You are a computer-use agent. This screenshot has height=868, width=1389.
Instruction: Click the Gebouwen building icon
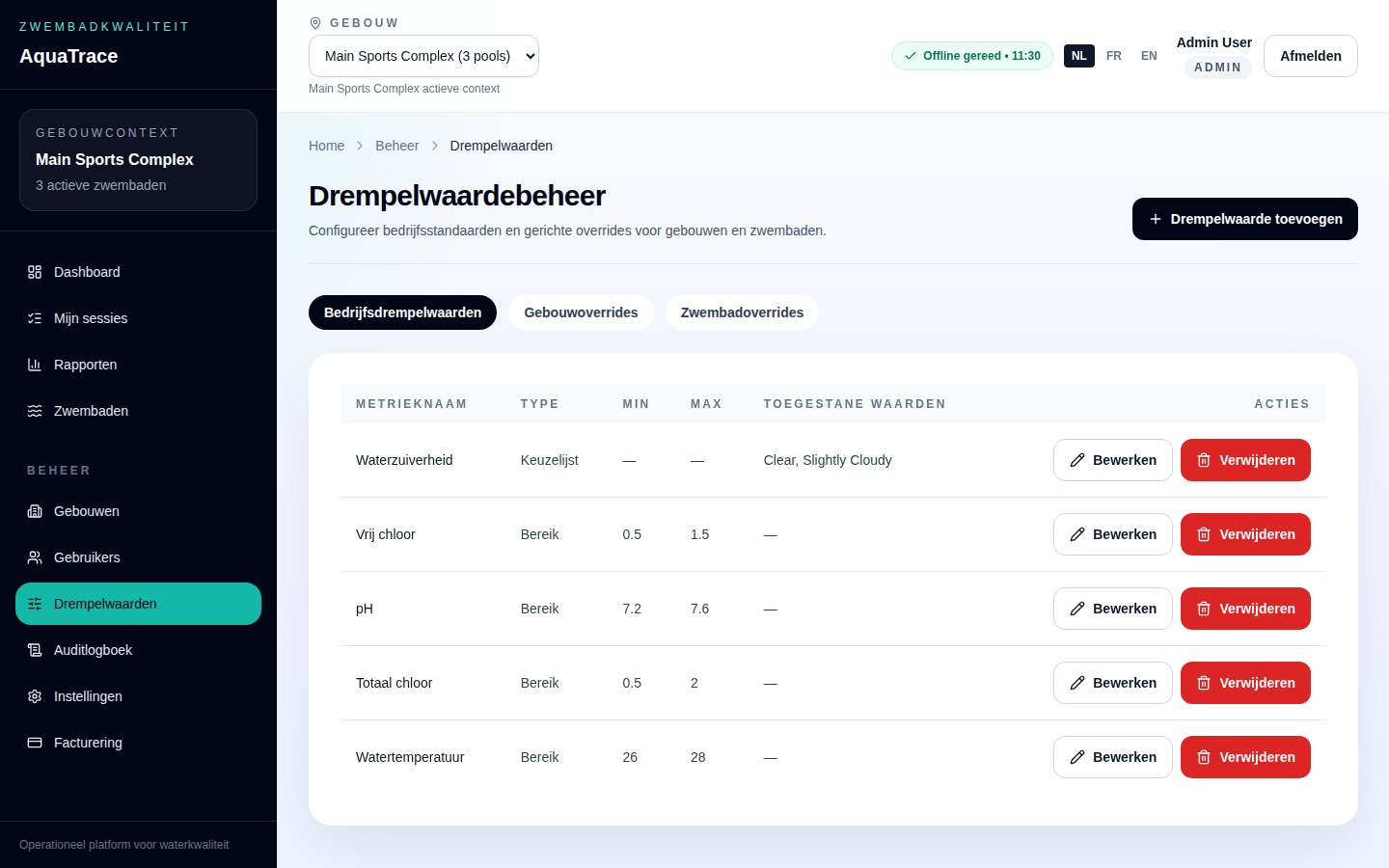click(x=35, y=511)
